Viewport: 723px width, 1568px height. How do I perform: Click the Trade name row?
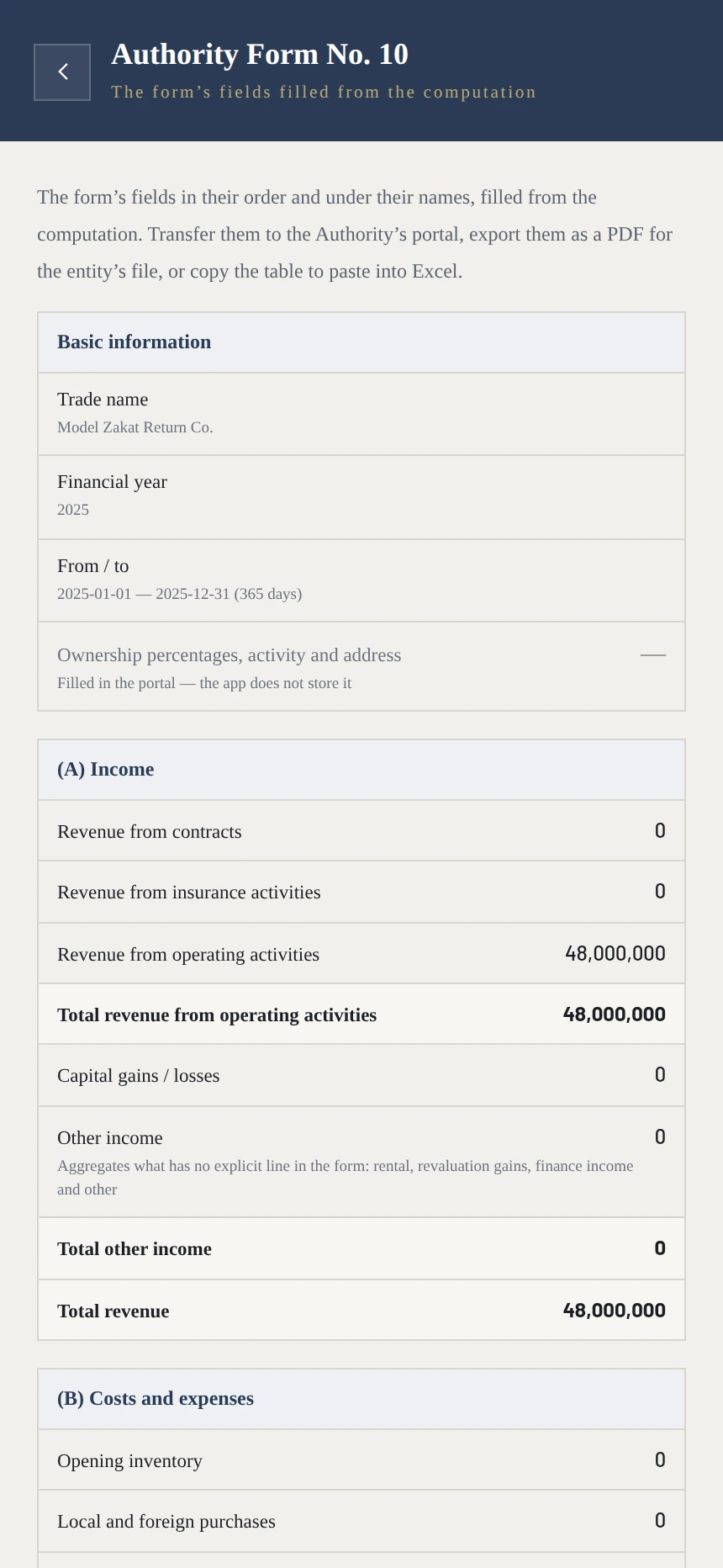[361, 414]
